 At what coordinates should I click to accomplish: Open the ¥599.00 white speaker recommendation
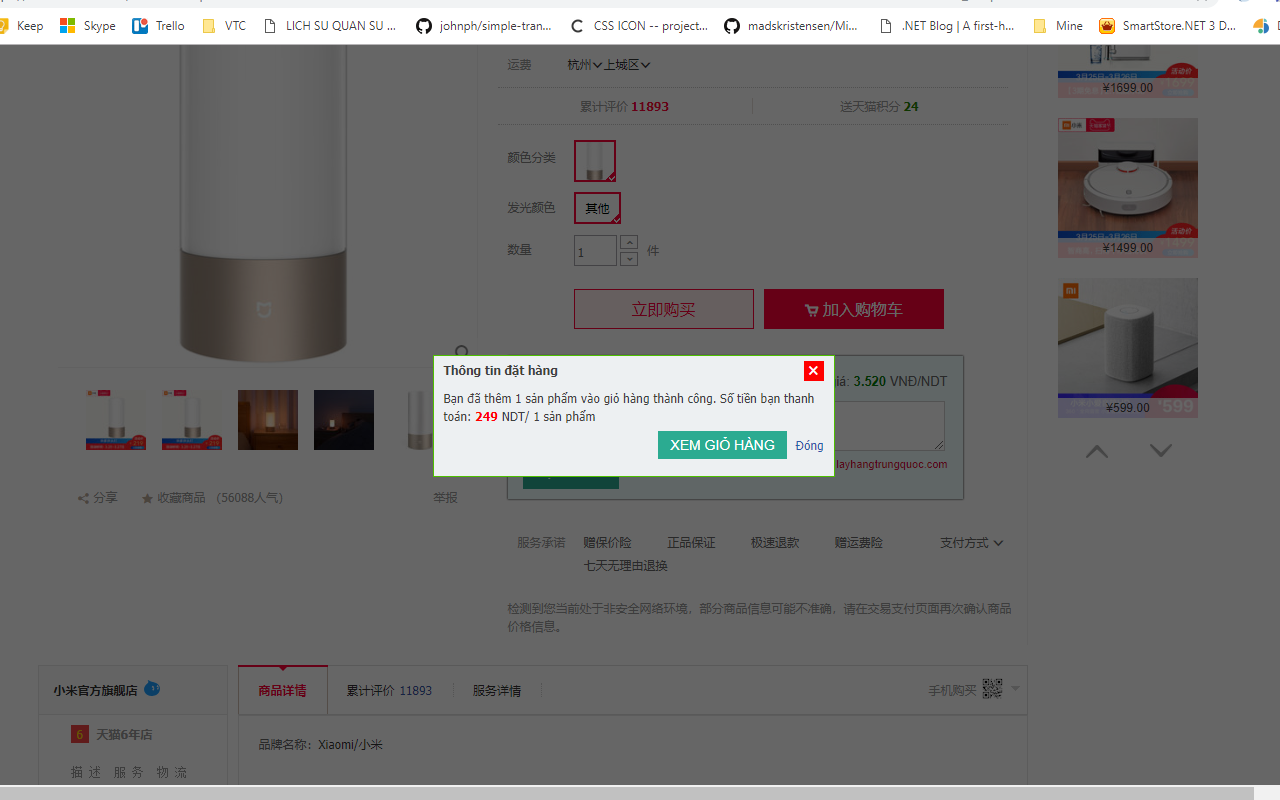tap(1128, 348)
